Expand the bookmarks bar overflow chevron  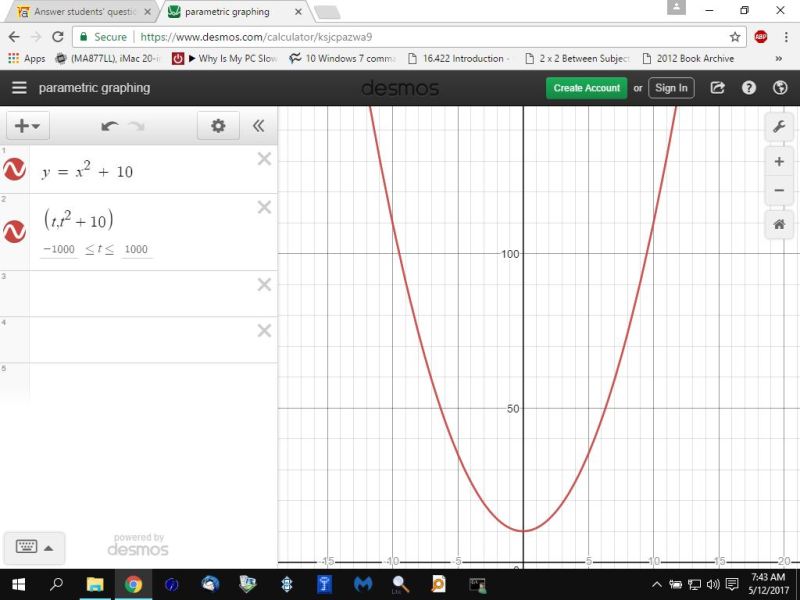point(779,59)
